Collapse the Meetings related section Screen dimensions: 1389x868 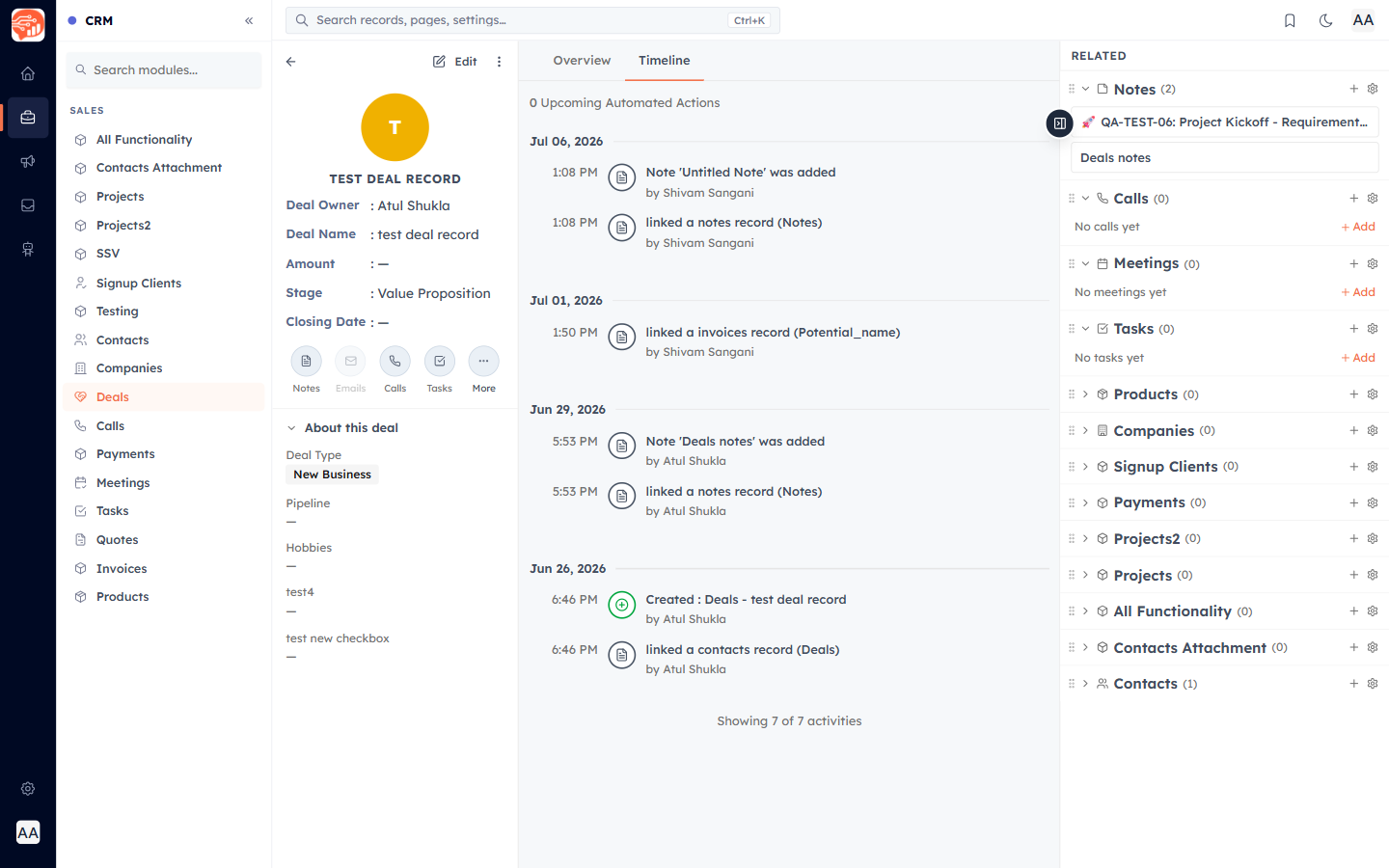pyautogui.click(x=1086, y=263)
